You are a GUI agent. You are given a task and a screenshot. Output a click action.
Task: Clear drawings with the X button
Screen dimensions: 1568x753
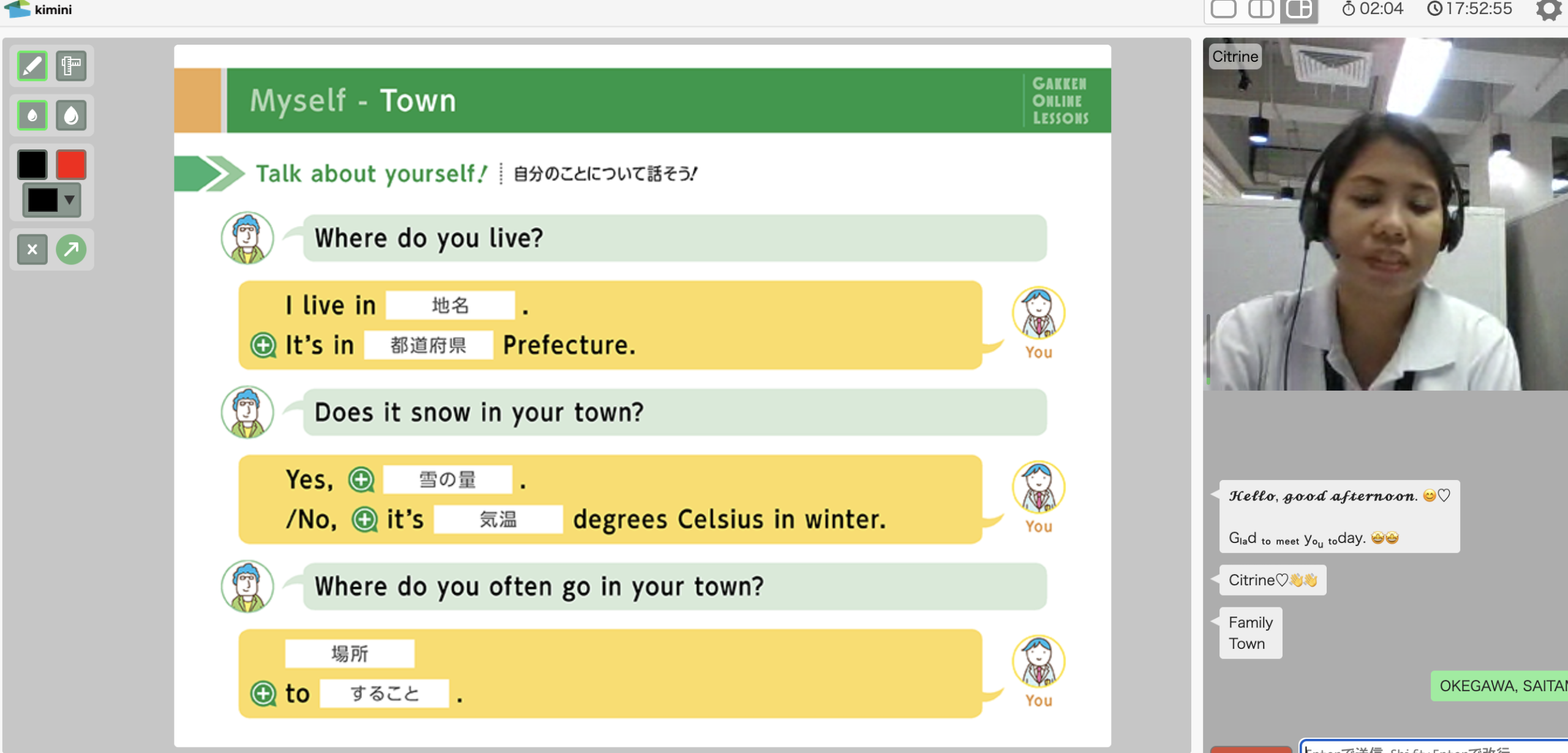[32, 249]
